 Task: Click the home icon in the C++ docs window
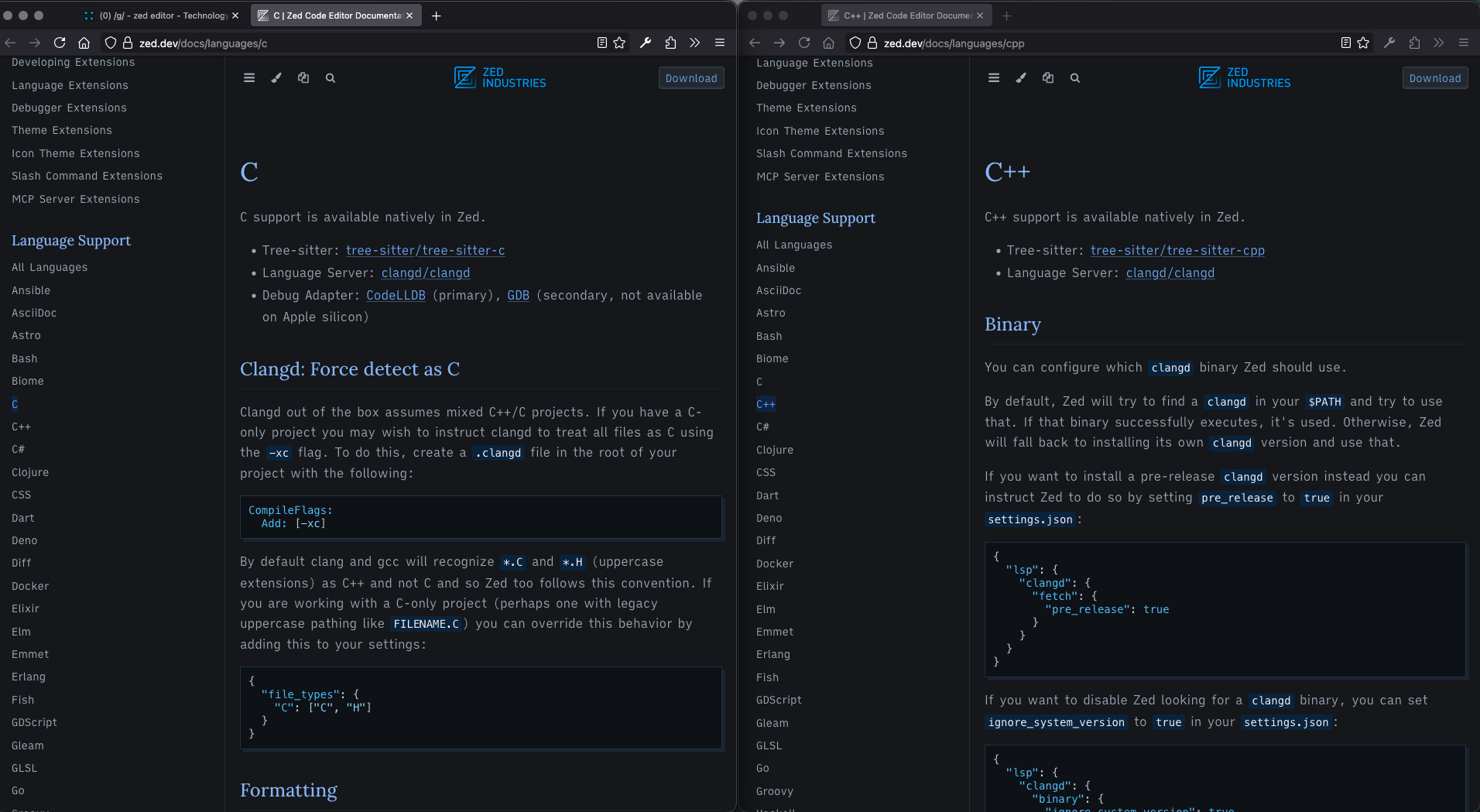pyautogui.click(x=829, y=43)
